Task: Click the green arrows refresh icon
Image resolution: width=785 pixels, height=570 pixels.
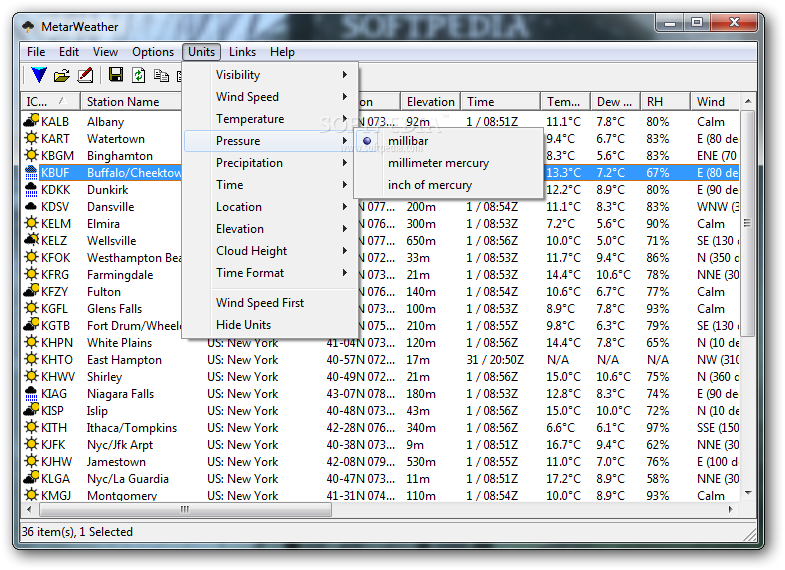Action: click(139, 75)
